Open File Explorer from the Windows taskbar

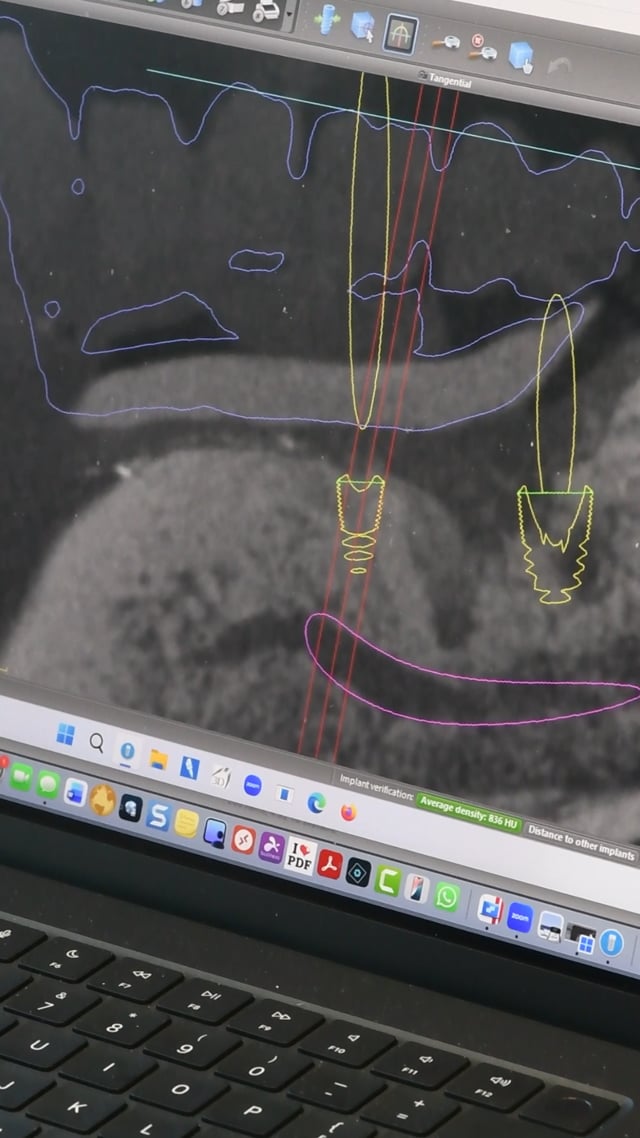coord(158,758)
